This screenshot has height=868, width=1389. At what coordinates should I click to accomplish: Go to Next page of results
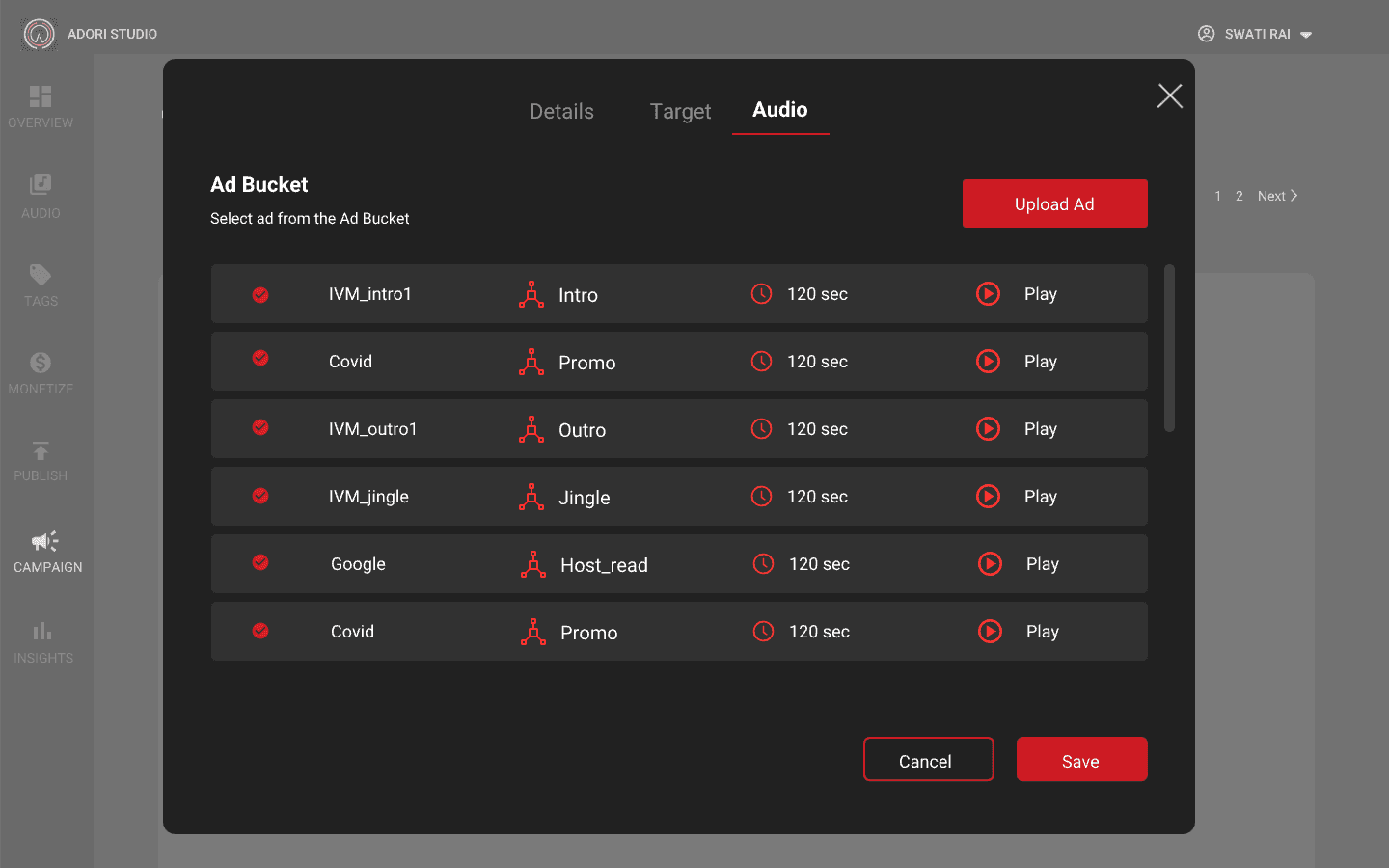tap(1277, 196)
